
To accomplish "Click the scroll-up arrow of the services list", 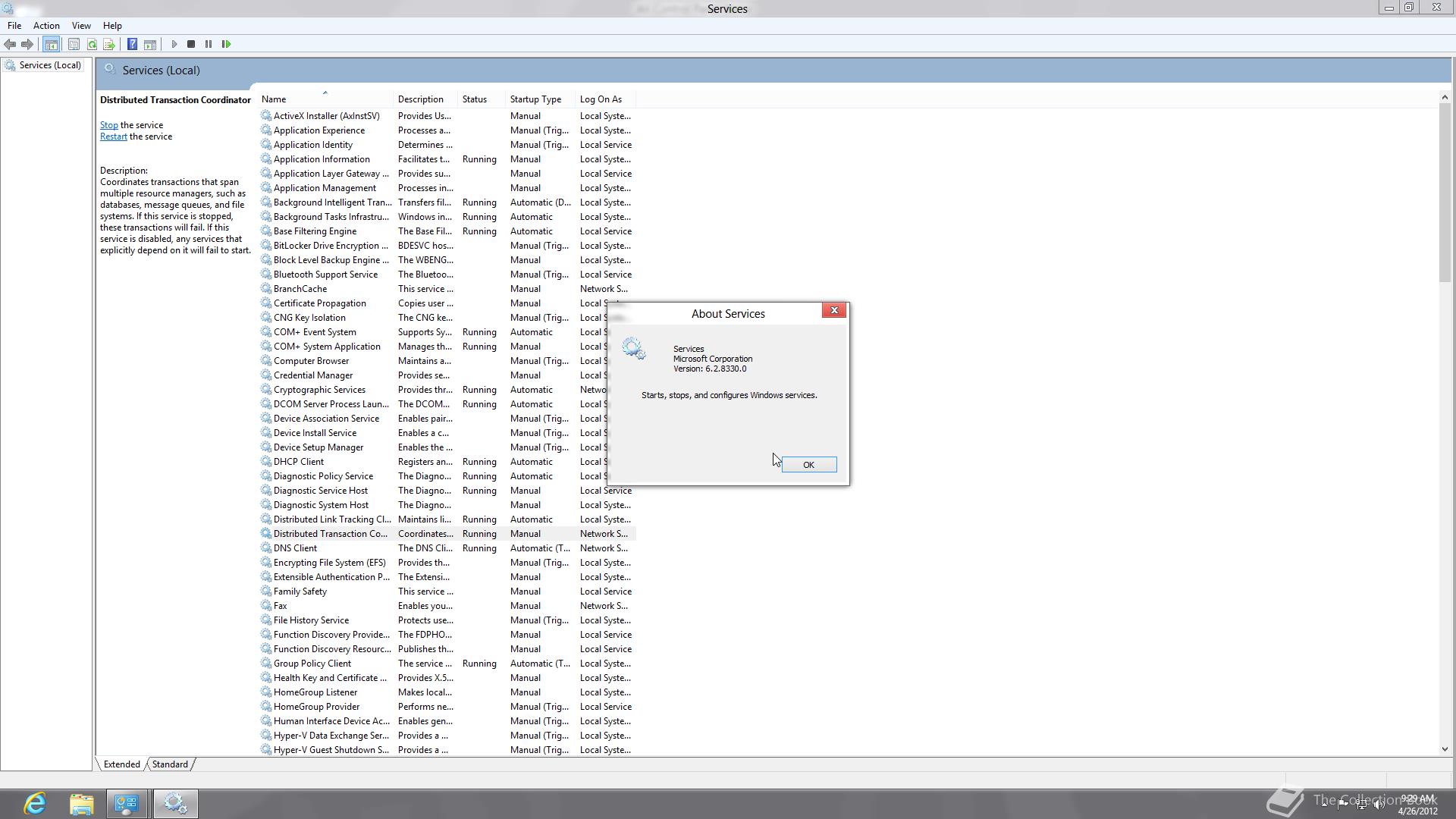I will click(x=1445, y=97).
